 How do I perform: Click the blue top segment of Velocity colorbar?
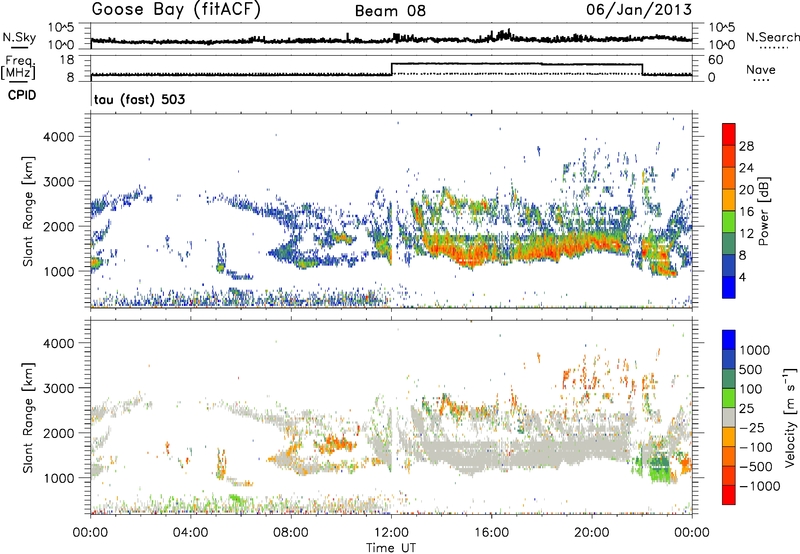pyautogui.click(x=729, y=340)
